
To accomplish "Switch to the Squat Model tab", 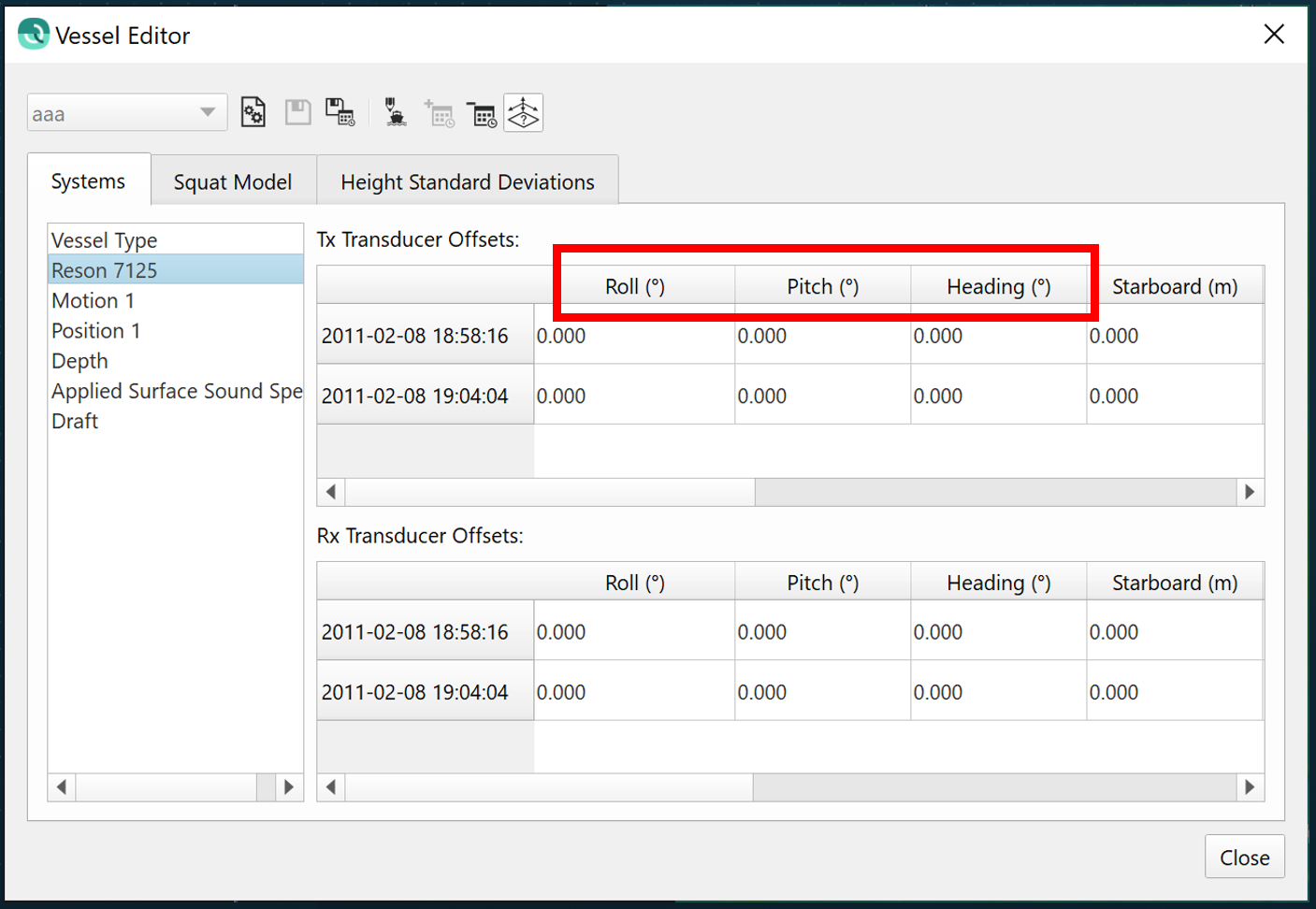I will 233,181.
